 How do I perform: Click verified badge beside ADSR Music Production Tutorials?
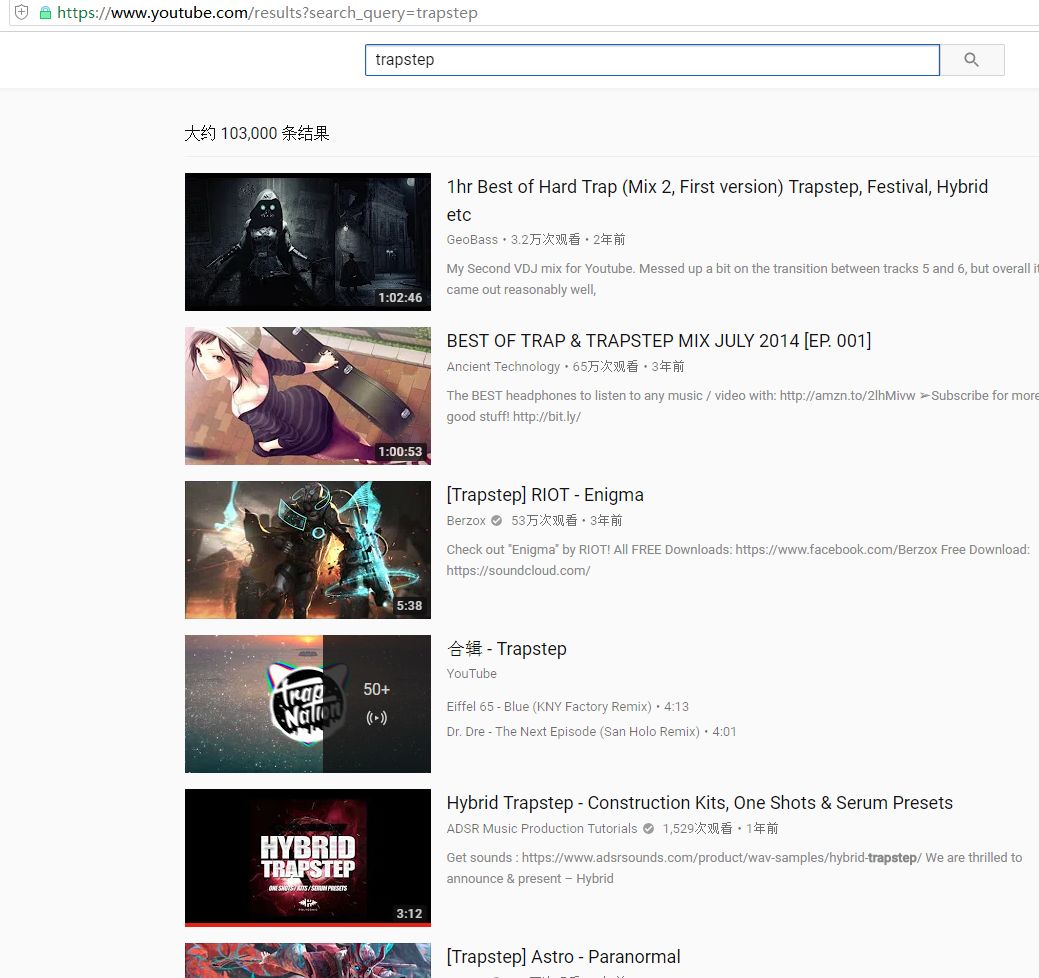pyautogui.click(x=648, y=829)
